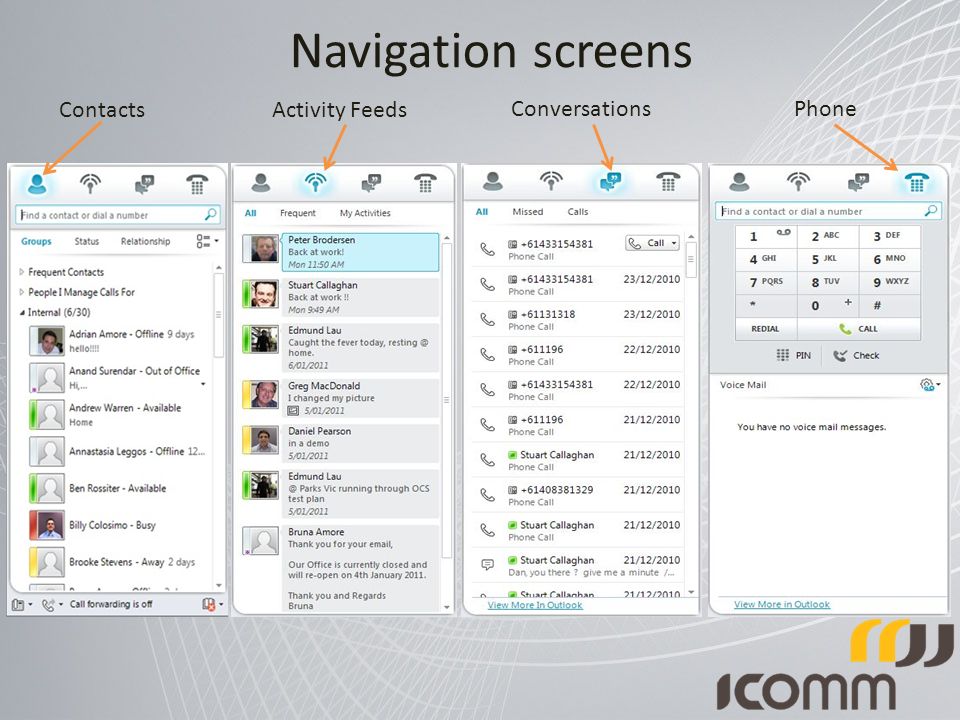This screenshot has height=720, width=960.
Task: Open contact layout options dropdown
Action: point(207,241)
